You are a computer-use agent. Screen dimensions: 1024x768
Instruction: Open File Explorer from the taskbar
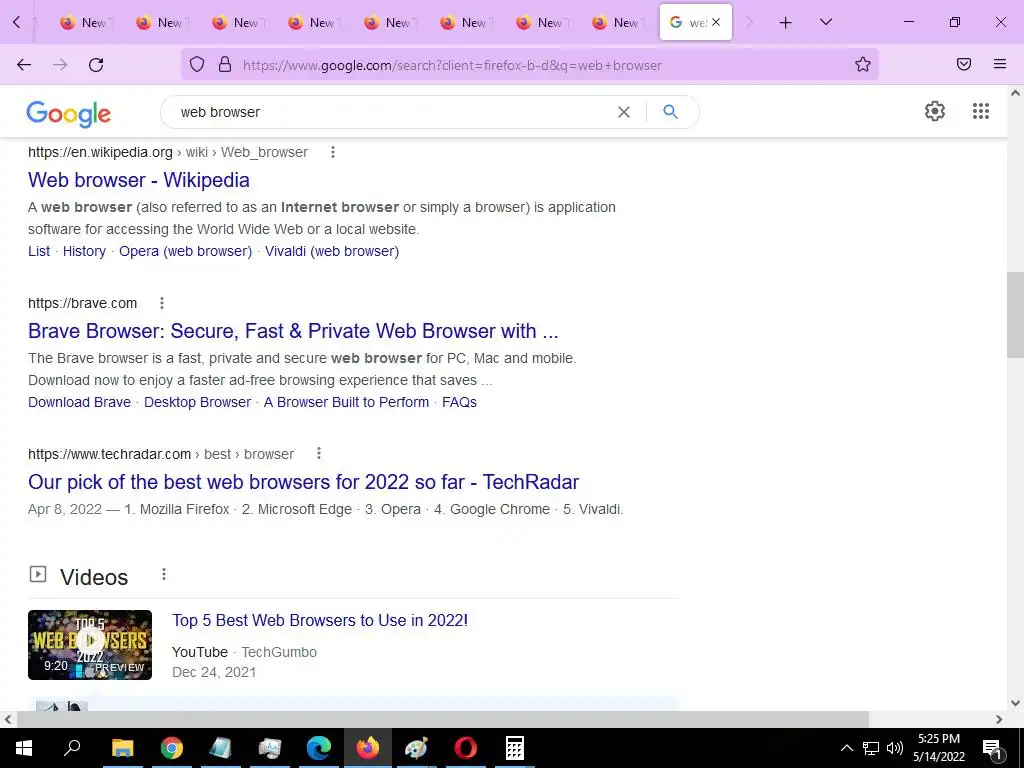point(122,748)
